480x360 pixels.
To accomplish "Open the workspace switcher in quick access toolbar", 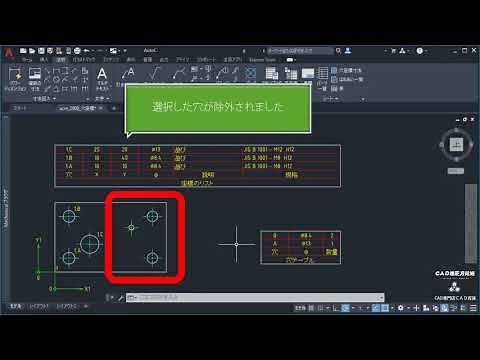I will 114,51.
